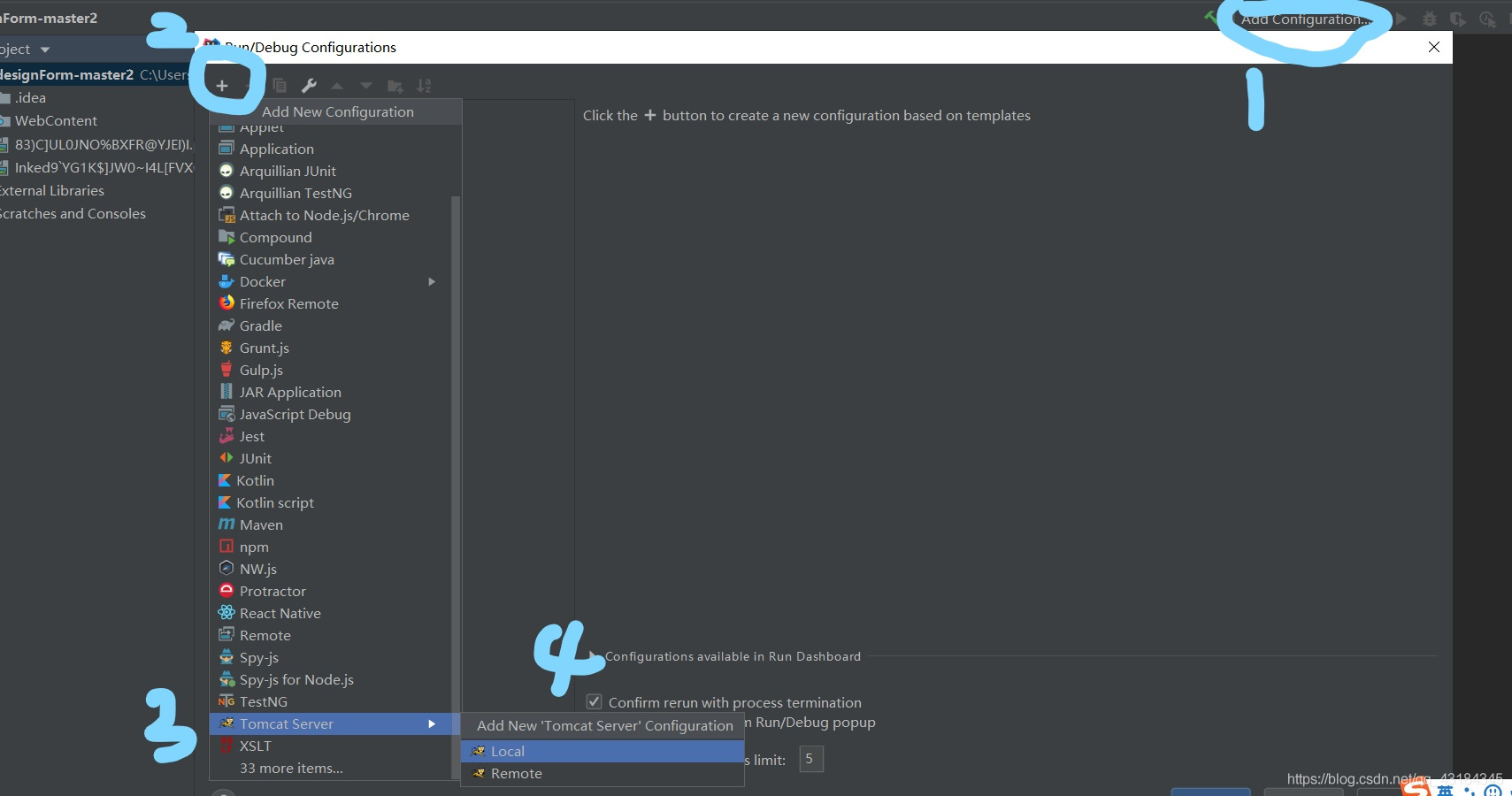Click the Maven icon entry

coord(226,524)
